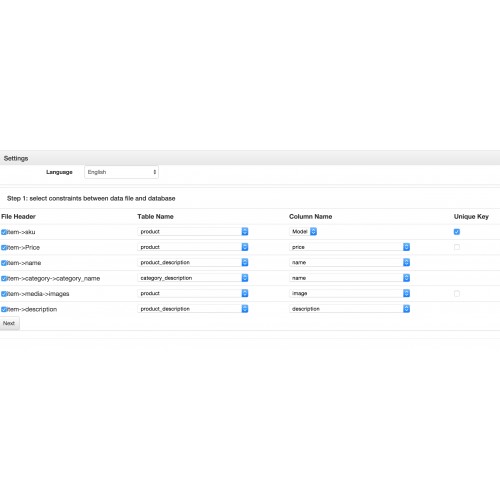Enable Unique Key for the price row
The image size is (500, 500).
coord(457,247)
